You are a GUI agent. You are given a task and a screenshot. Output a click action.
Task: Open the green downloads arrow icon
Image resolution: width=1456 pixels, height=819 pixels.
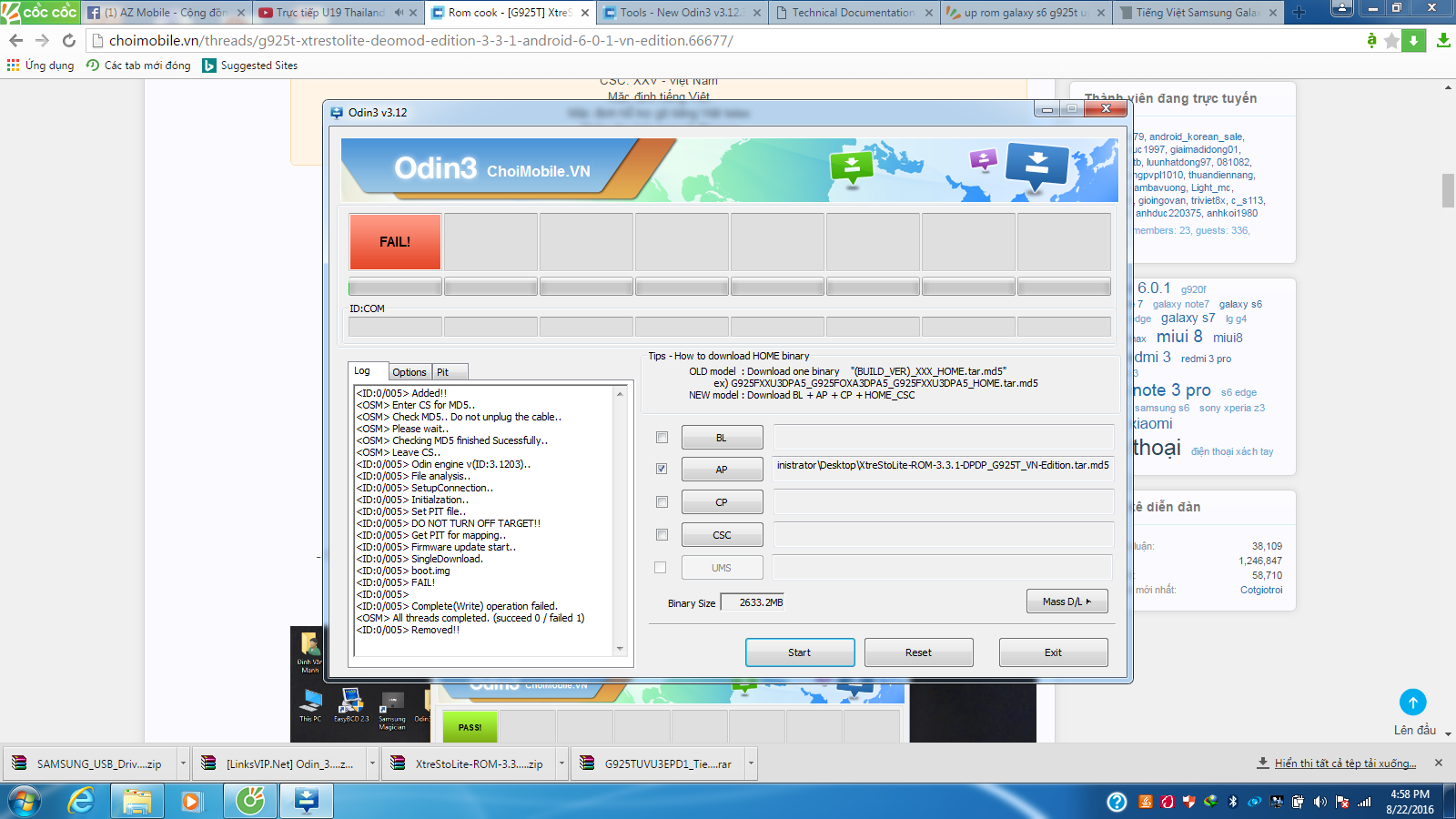(x=1443, y=41)
